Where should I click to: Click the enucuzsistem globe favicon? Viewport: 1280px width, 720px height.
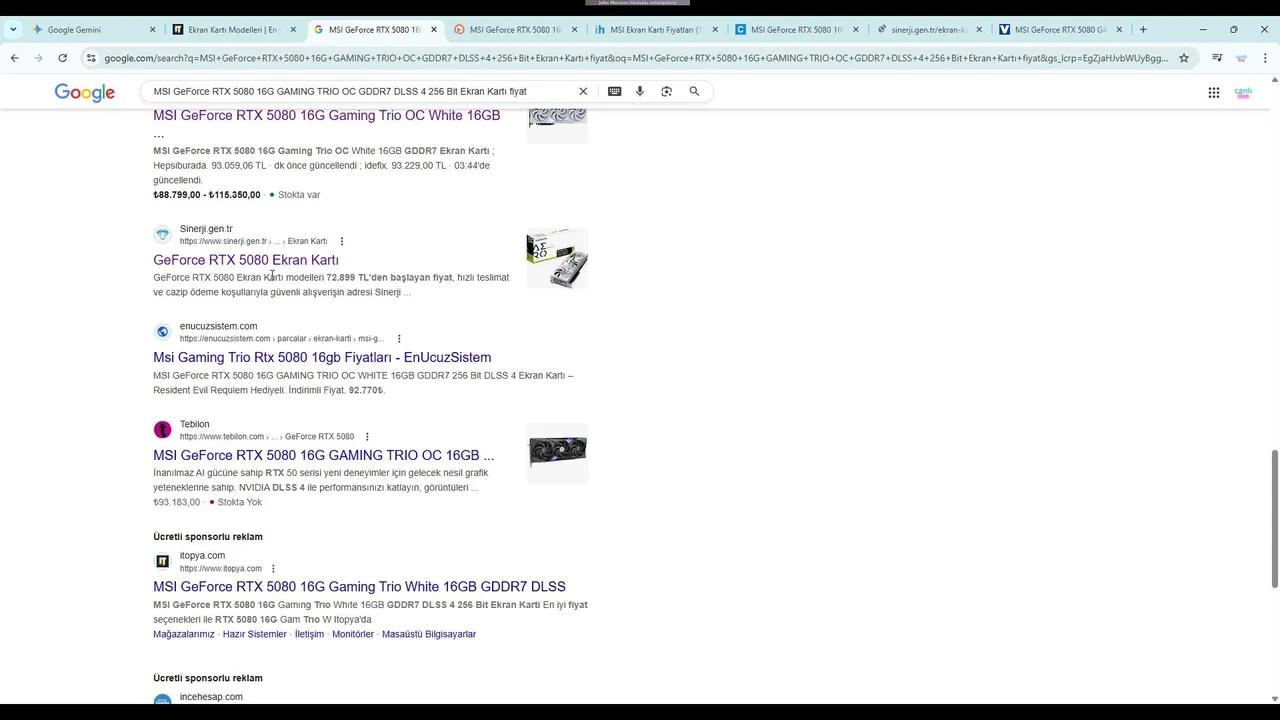pos(162,332)
